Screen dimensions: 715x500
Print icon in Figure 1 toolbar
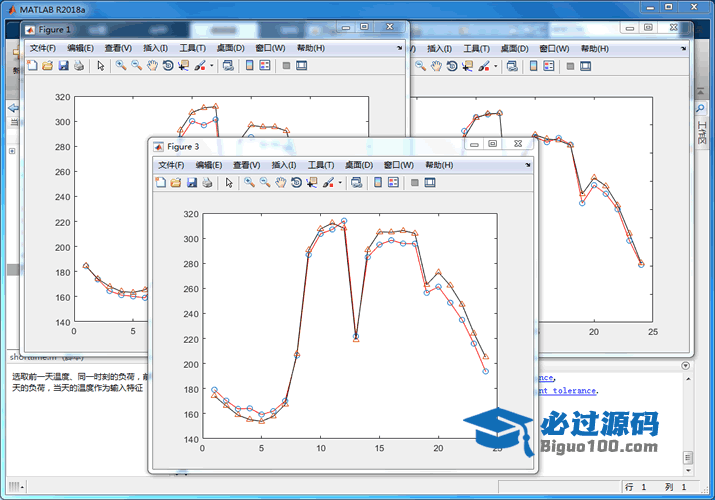(x=79, y=66)
